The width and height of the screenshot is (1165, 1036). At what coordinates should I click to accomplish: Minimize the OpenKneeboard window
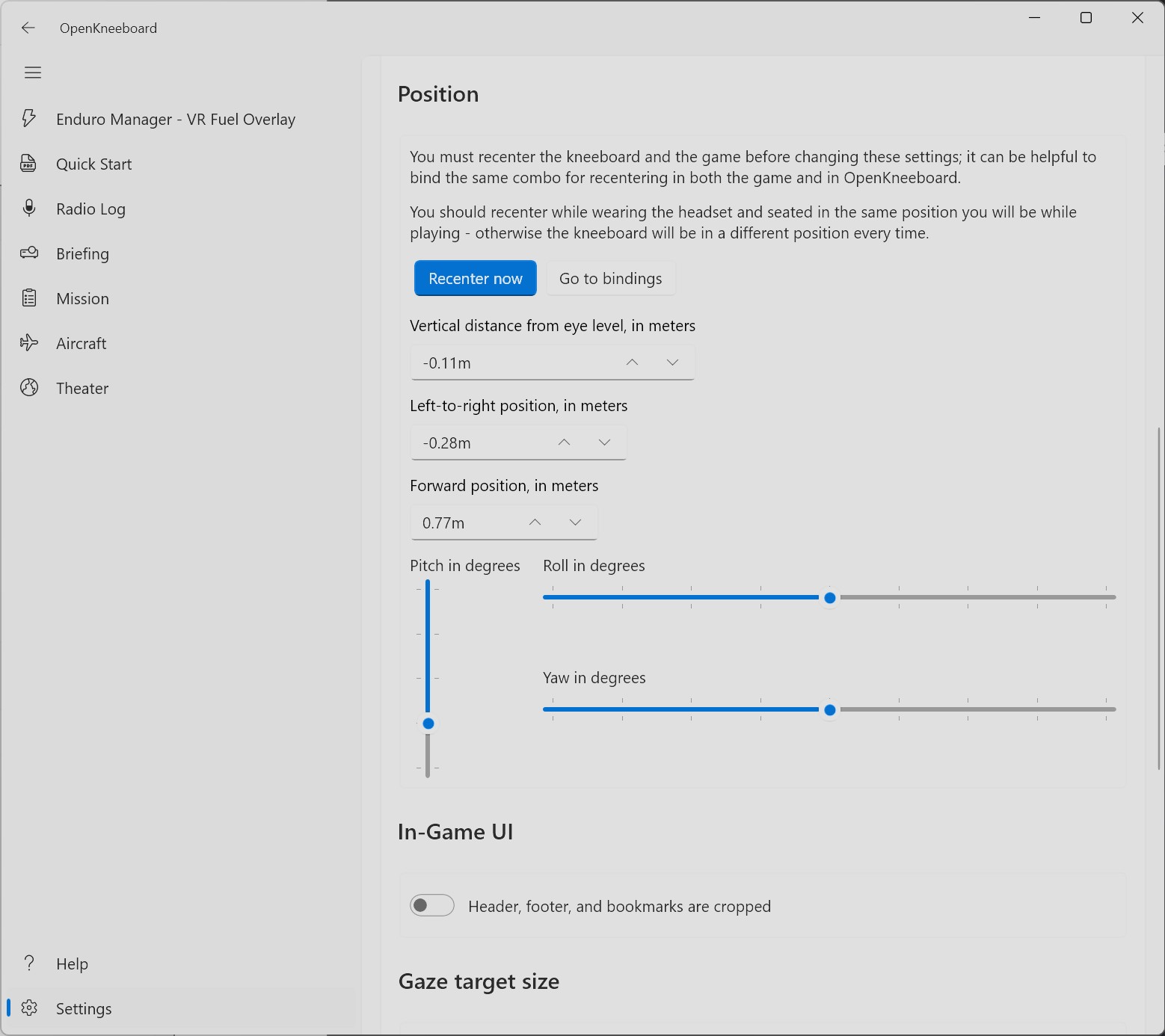tap(1035, 18)
